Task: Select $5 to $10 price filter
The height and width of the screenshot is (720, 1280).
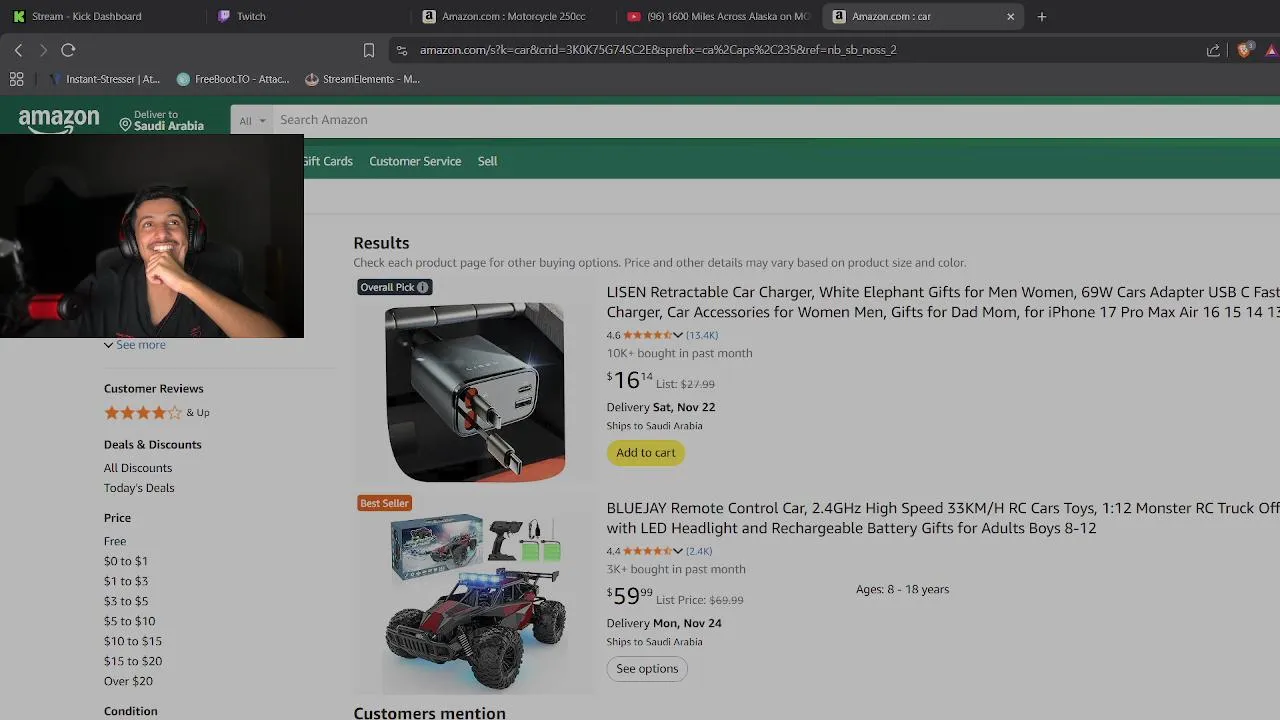Action: point(130,621)
